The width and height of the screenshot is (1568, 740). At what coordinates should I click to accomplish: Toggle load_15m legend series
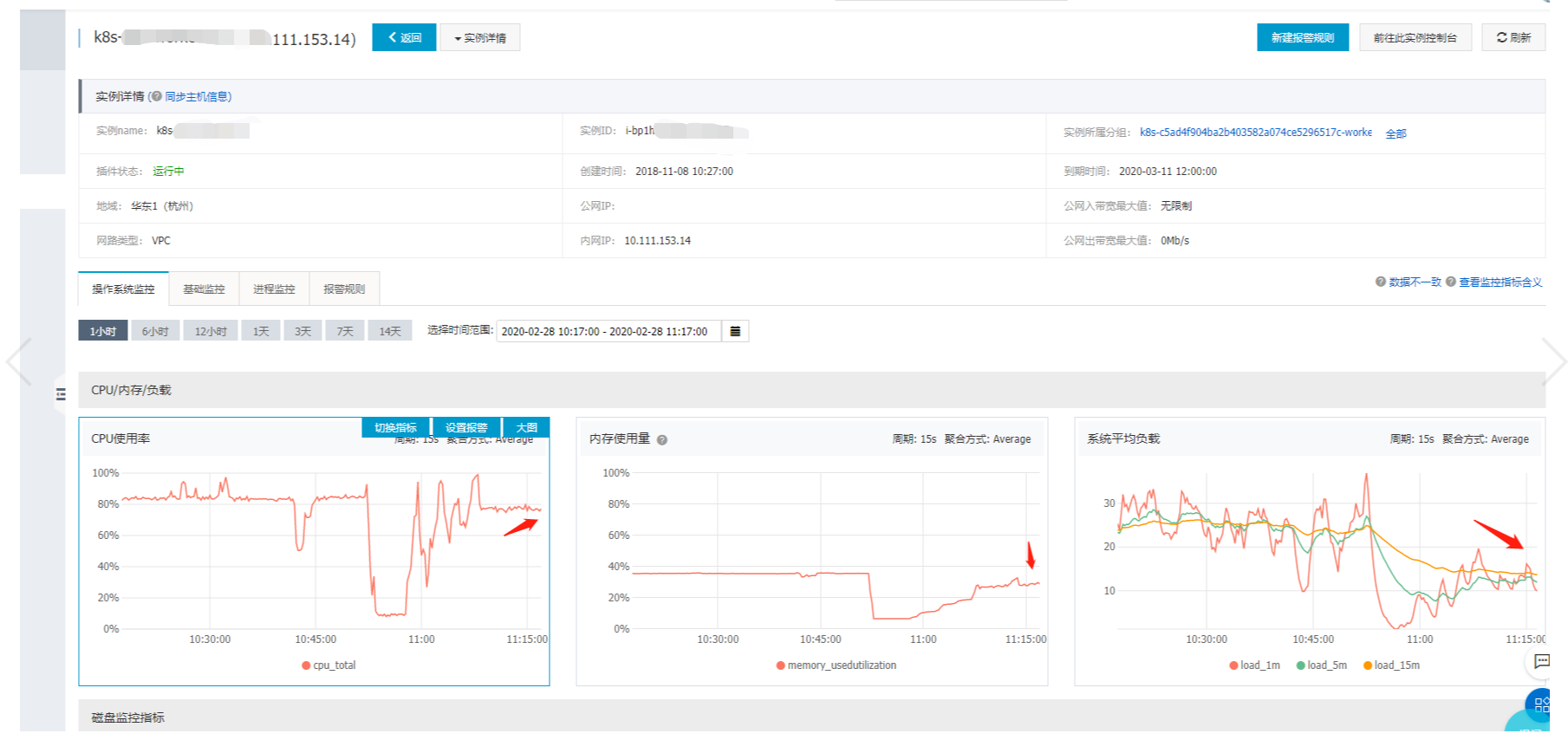point(1391,665)
